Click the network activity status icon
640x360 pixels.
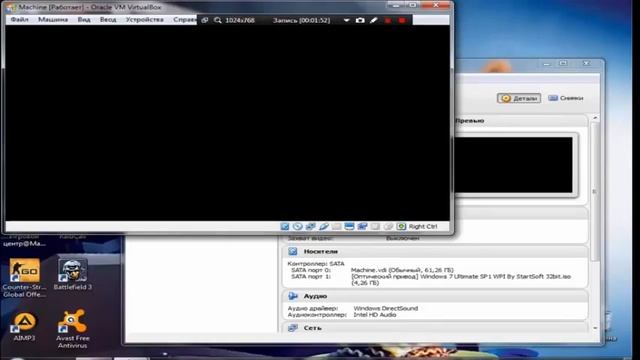[311, 226]
